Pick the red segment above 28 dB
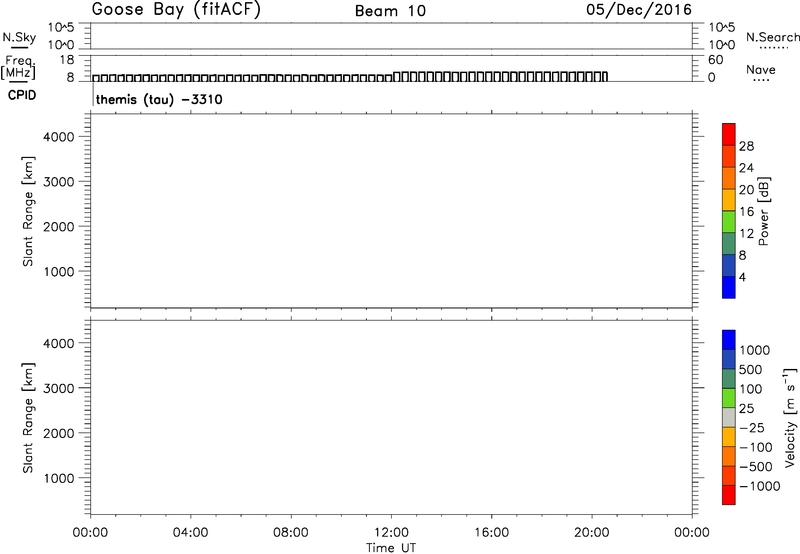This screenshot has height=554, width=800. (729, 134)
